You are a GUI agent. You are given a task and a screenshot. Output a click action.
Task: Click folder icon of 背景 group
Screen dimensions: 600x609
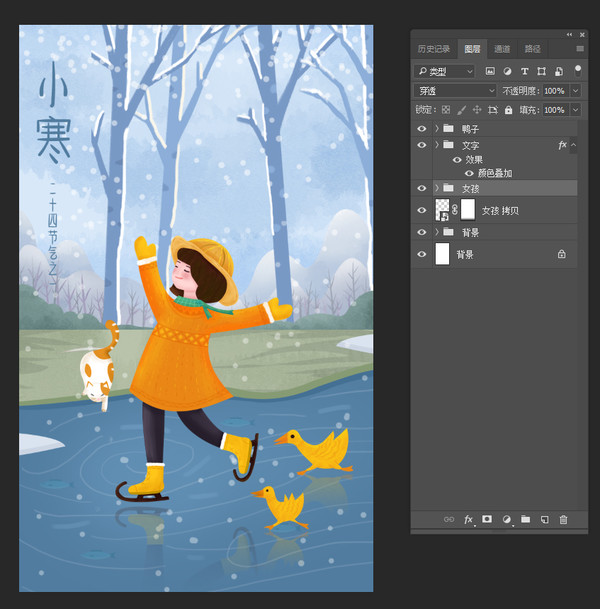coord(449,232)
